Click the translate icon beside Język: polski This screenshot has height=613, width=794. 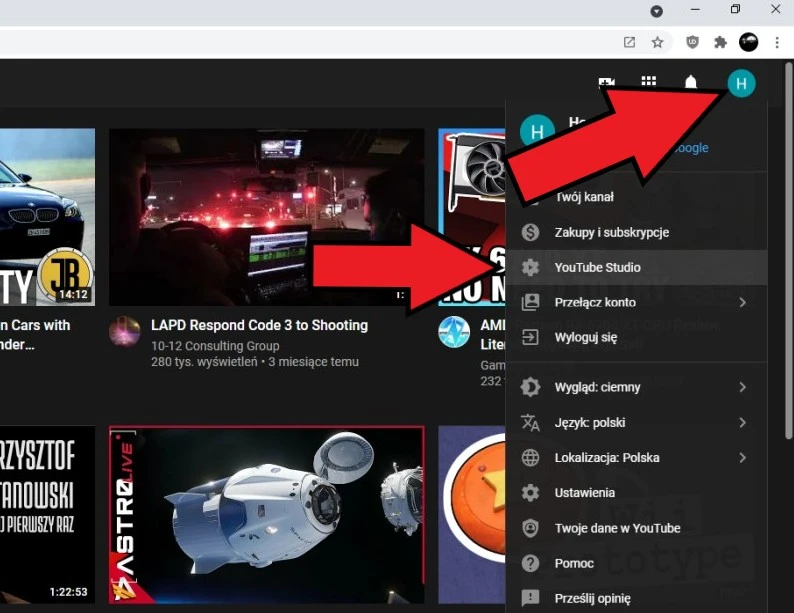(530, 423)
